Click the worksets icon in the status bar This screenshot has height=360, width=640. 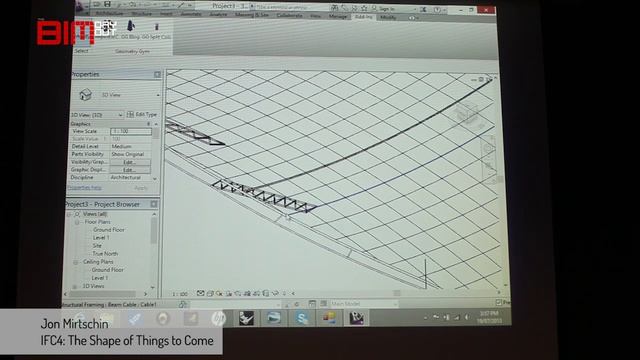tap(182, 304)
